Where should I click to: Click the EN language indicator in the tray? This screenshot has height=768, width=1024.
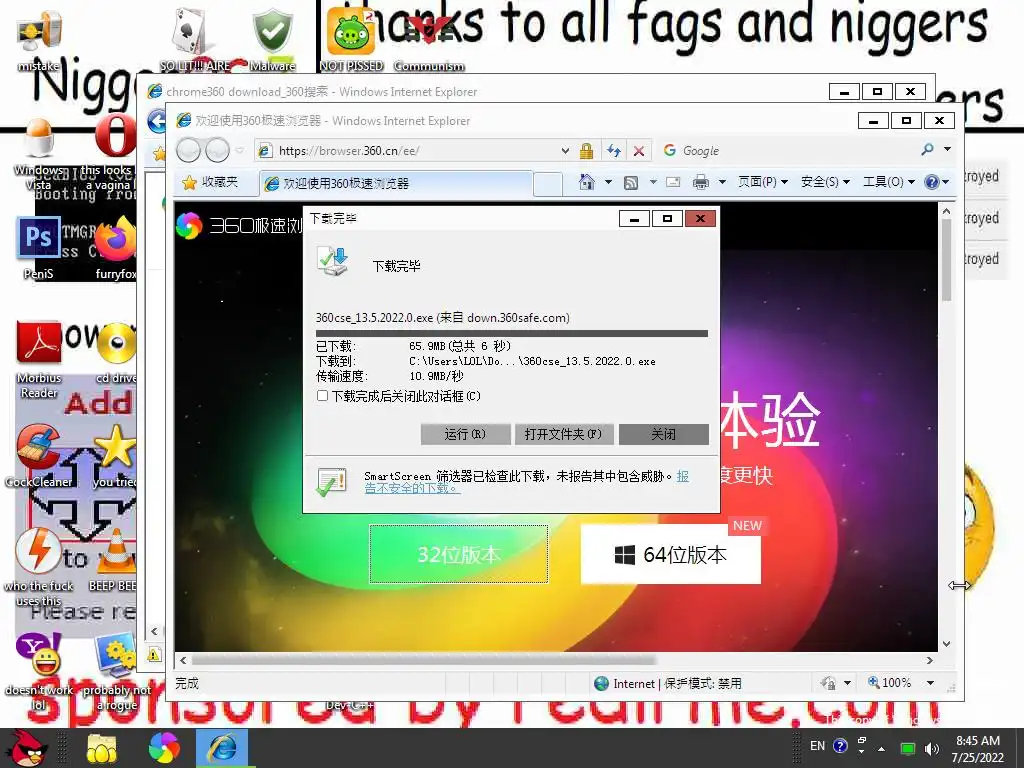tap(818, 746)
